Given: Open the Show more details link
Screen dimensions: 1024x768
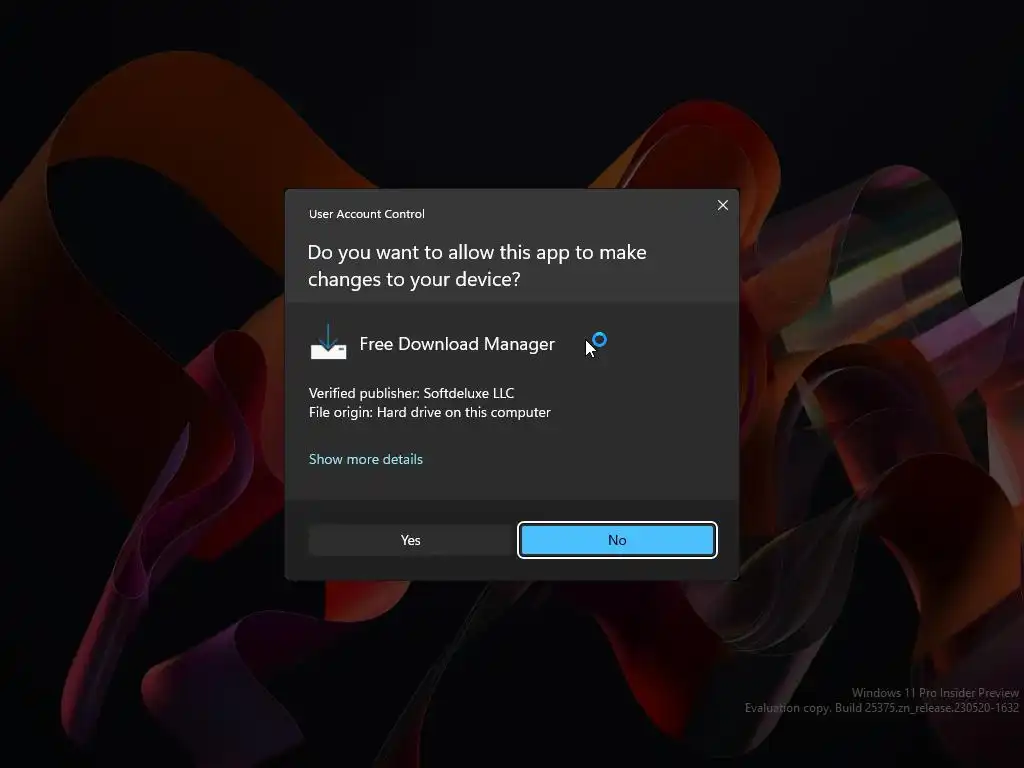Looking at the screenshot, I should [x=366, y=459].
